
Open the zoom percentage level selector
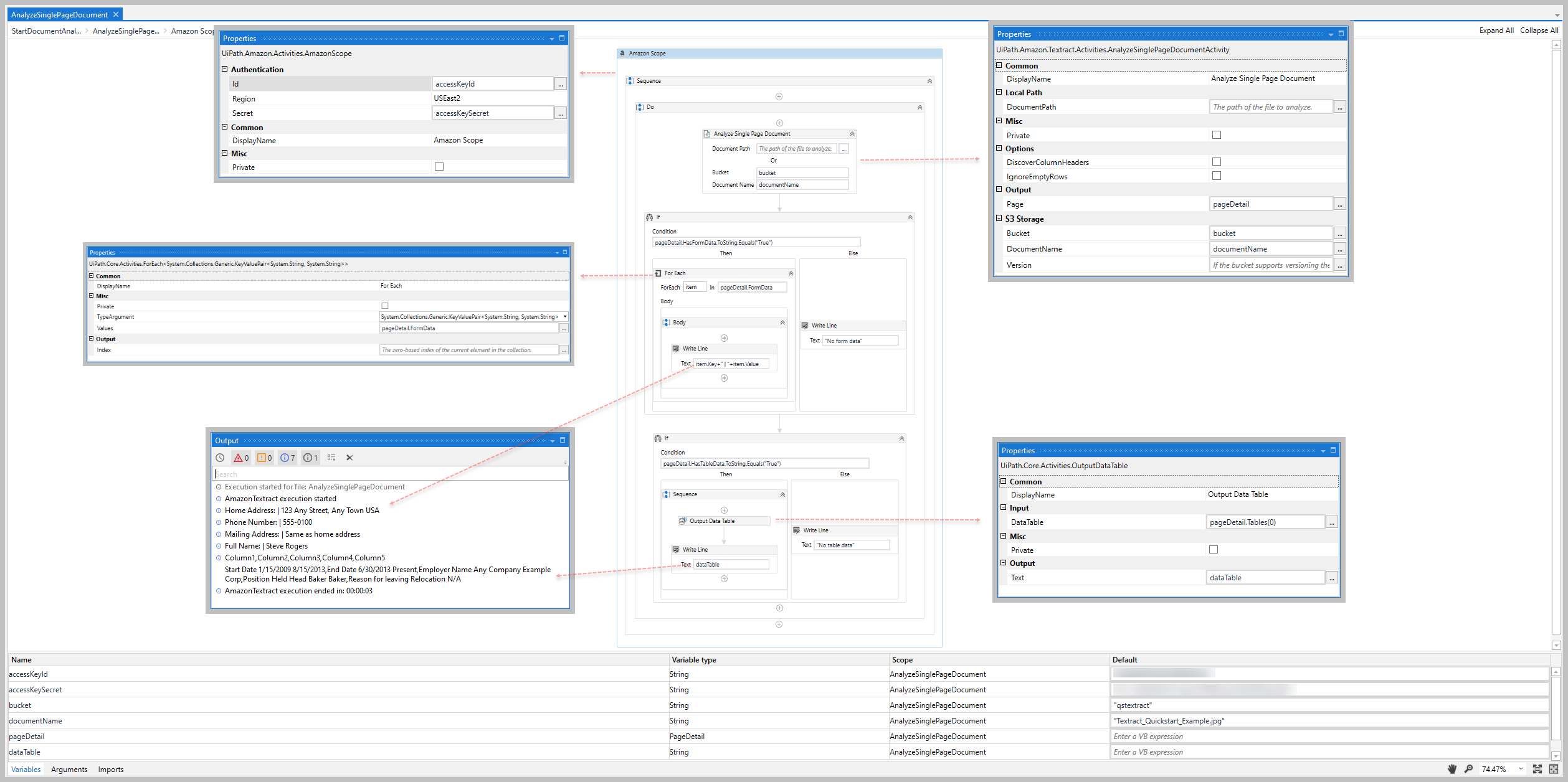click(1521, 768)
